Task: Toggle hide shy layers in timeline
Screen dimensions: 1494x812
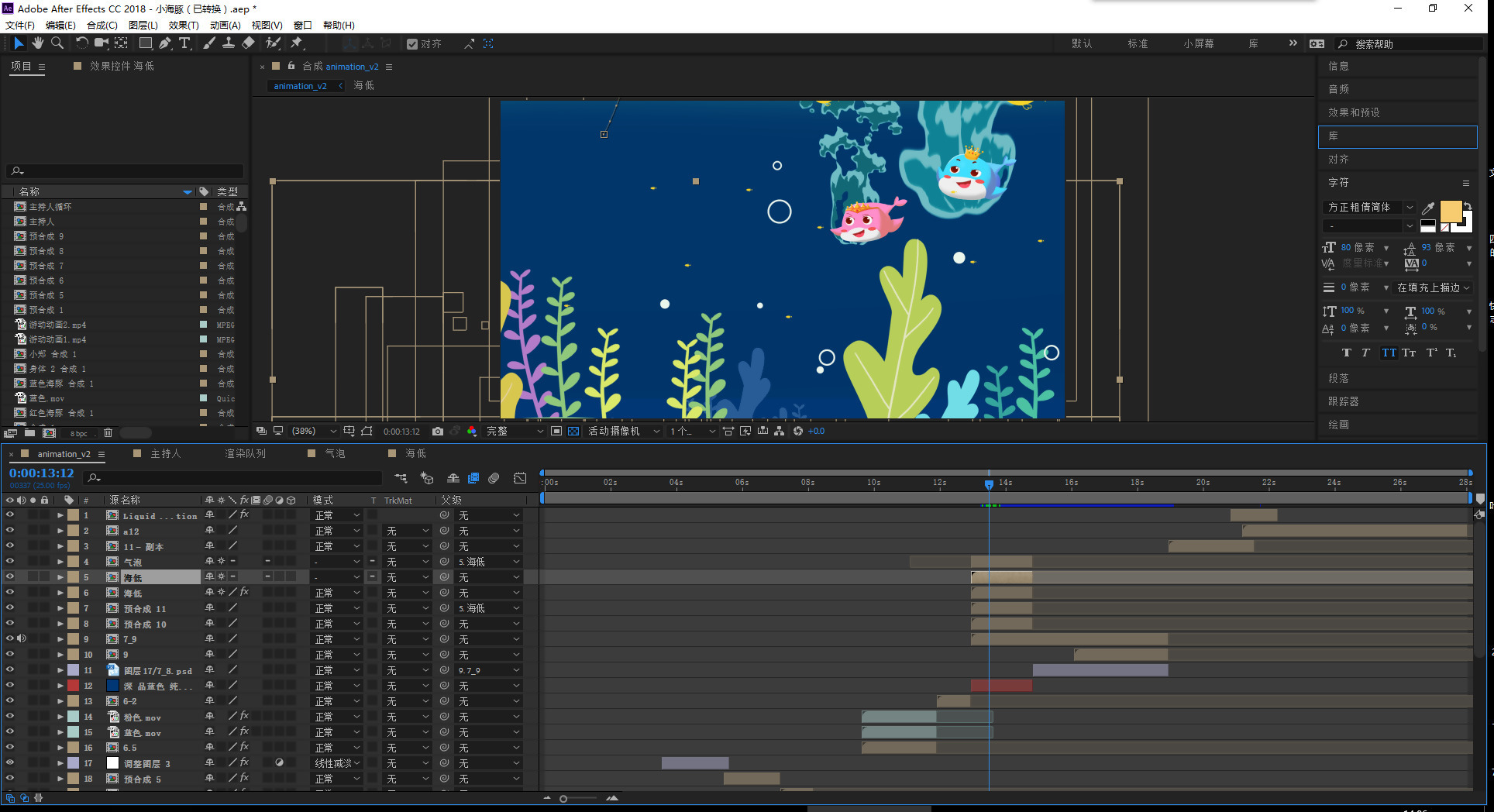Action: pos(453,478)
